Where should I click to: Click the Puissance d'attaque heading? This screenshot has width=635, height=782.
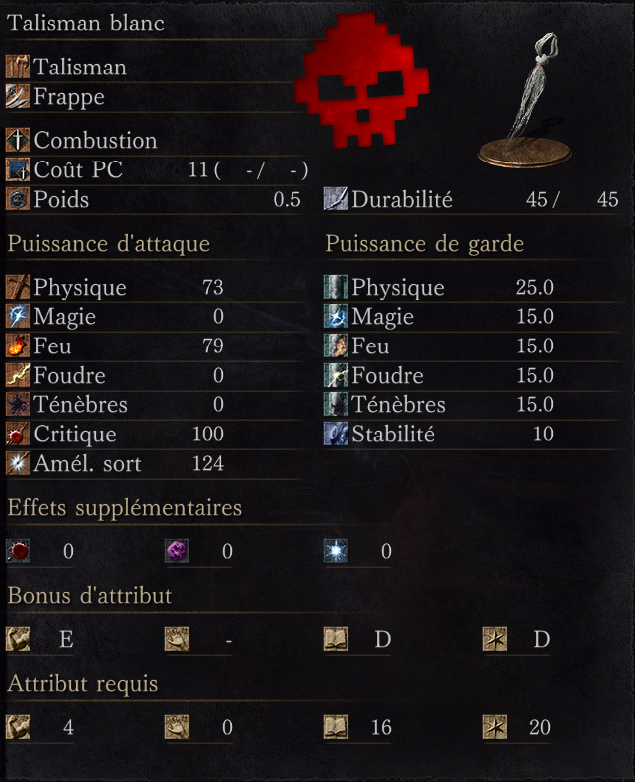tap(109, 244)
